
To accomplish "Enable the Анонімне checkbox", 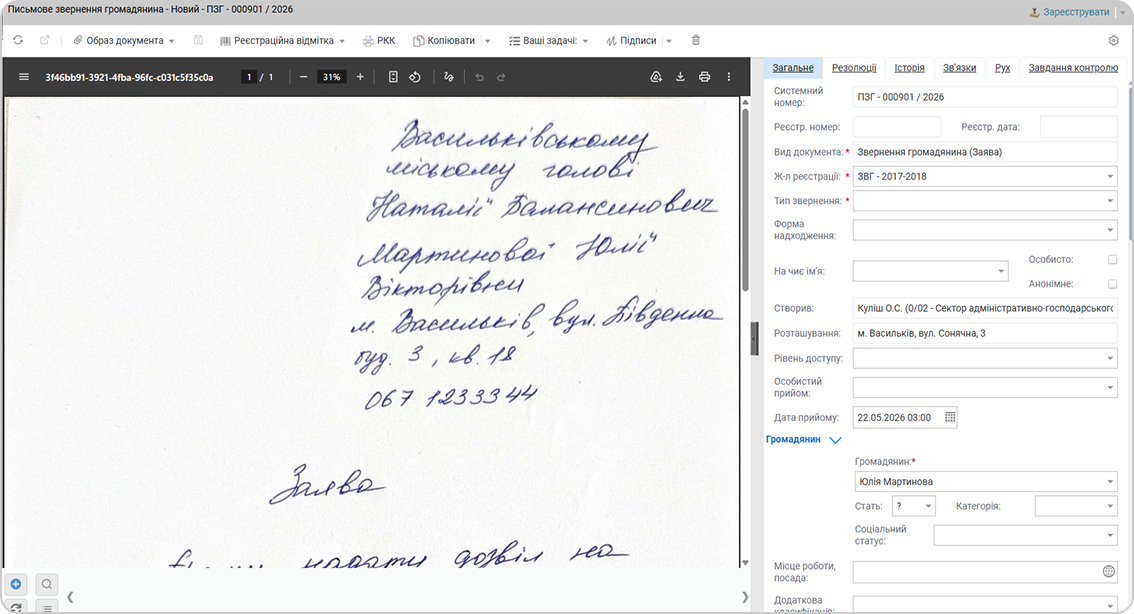I will [x=1112, y=284].
